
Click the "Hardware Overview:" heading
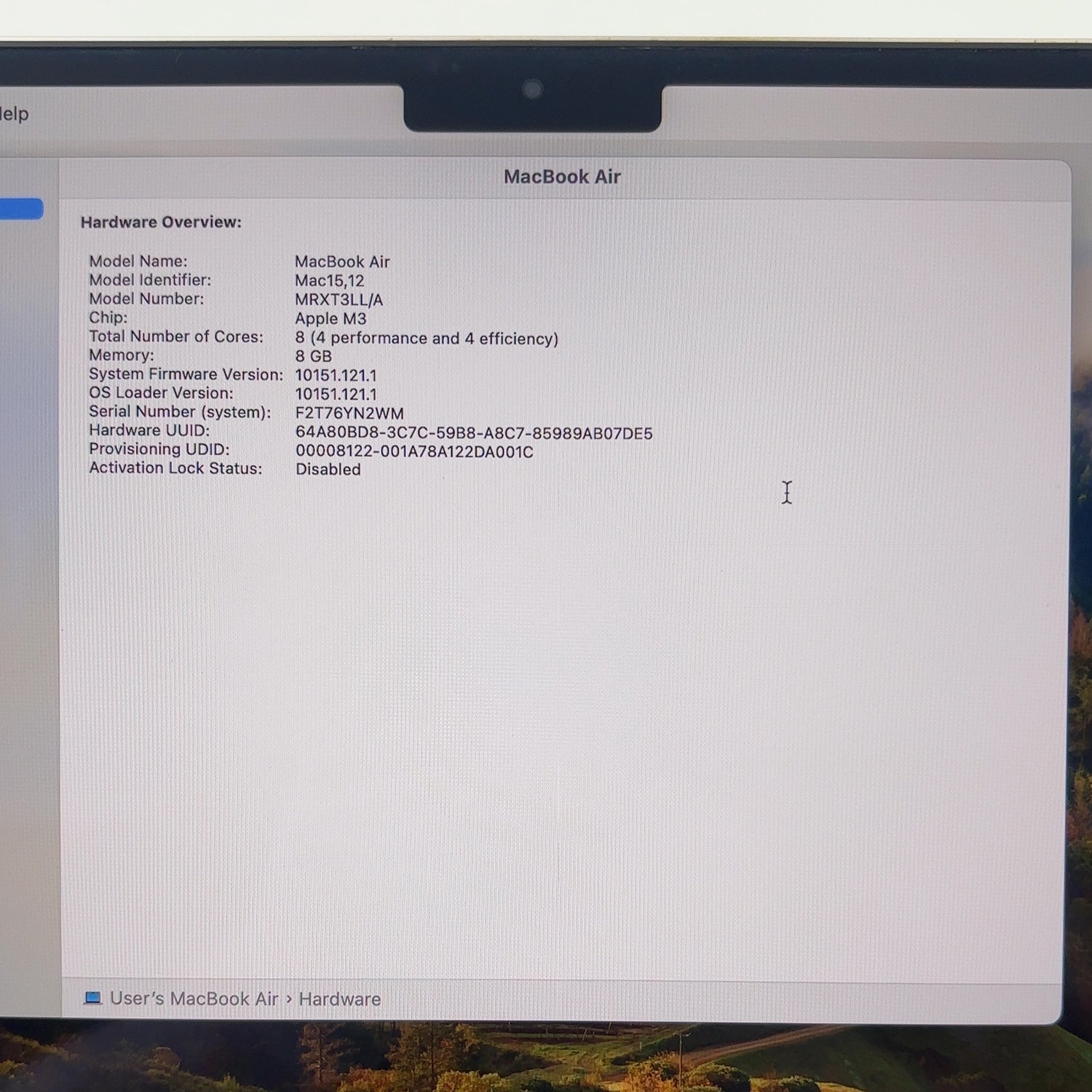point(161,222)
